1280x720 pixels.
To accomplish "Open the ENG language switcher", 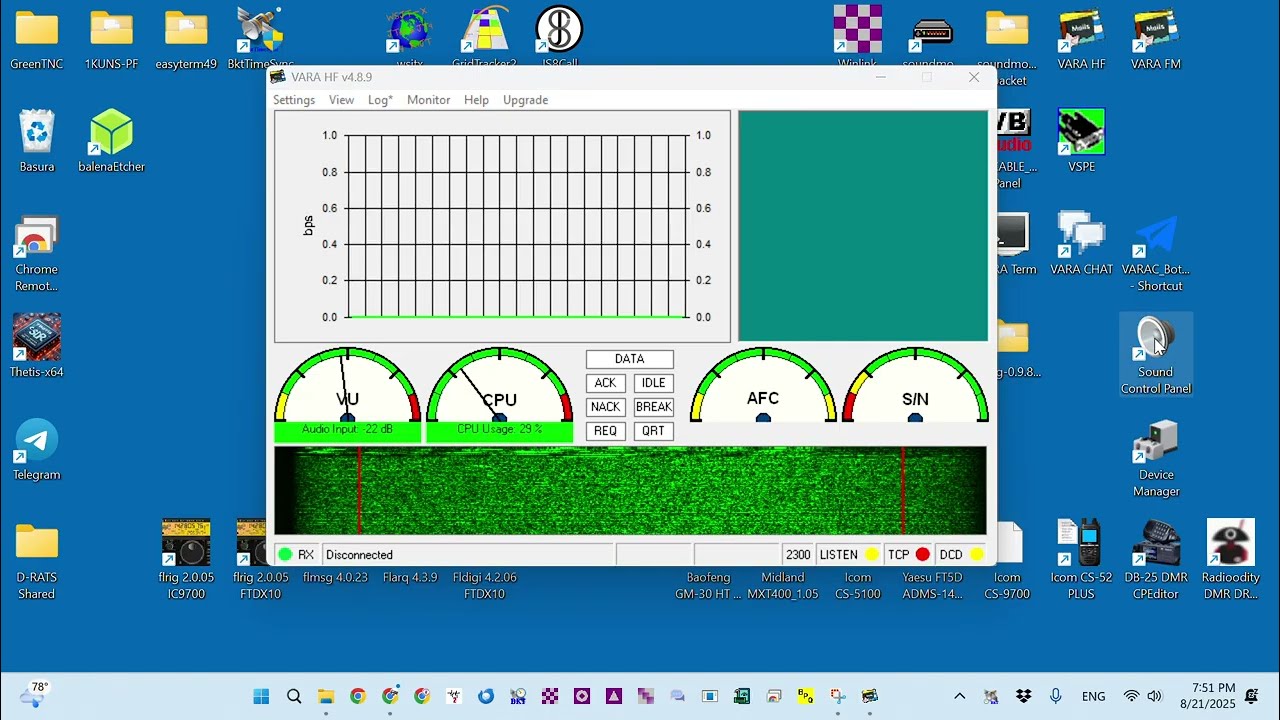I will click(1094, 696).
